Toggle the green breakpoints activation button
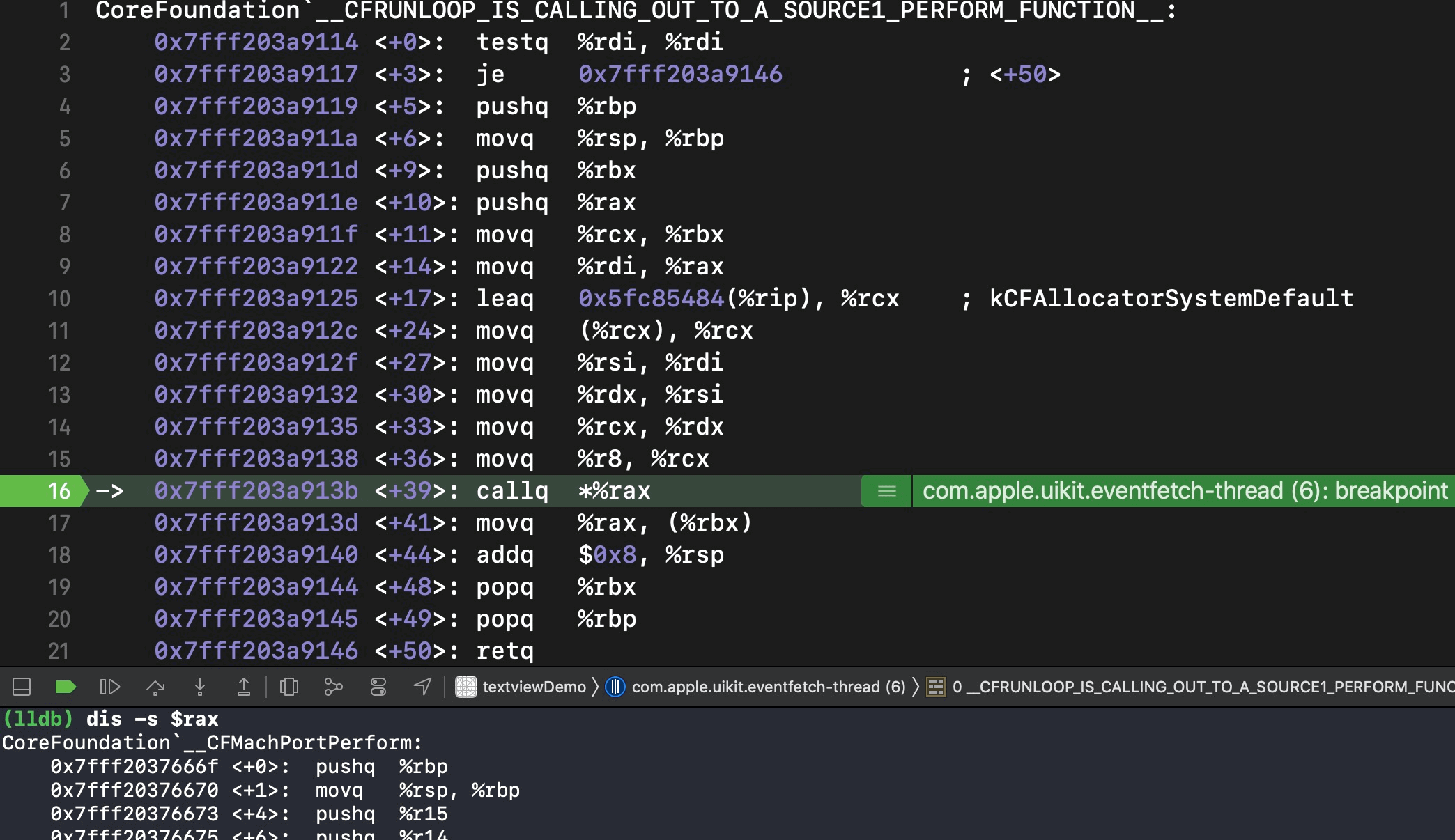The image size is (1455, 840). tap(66, 687)
